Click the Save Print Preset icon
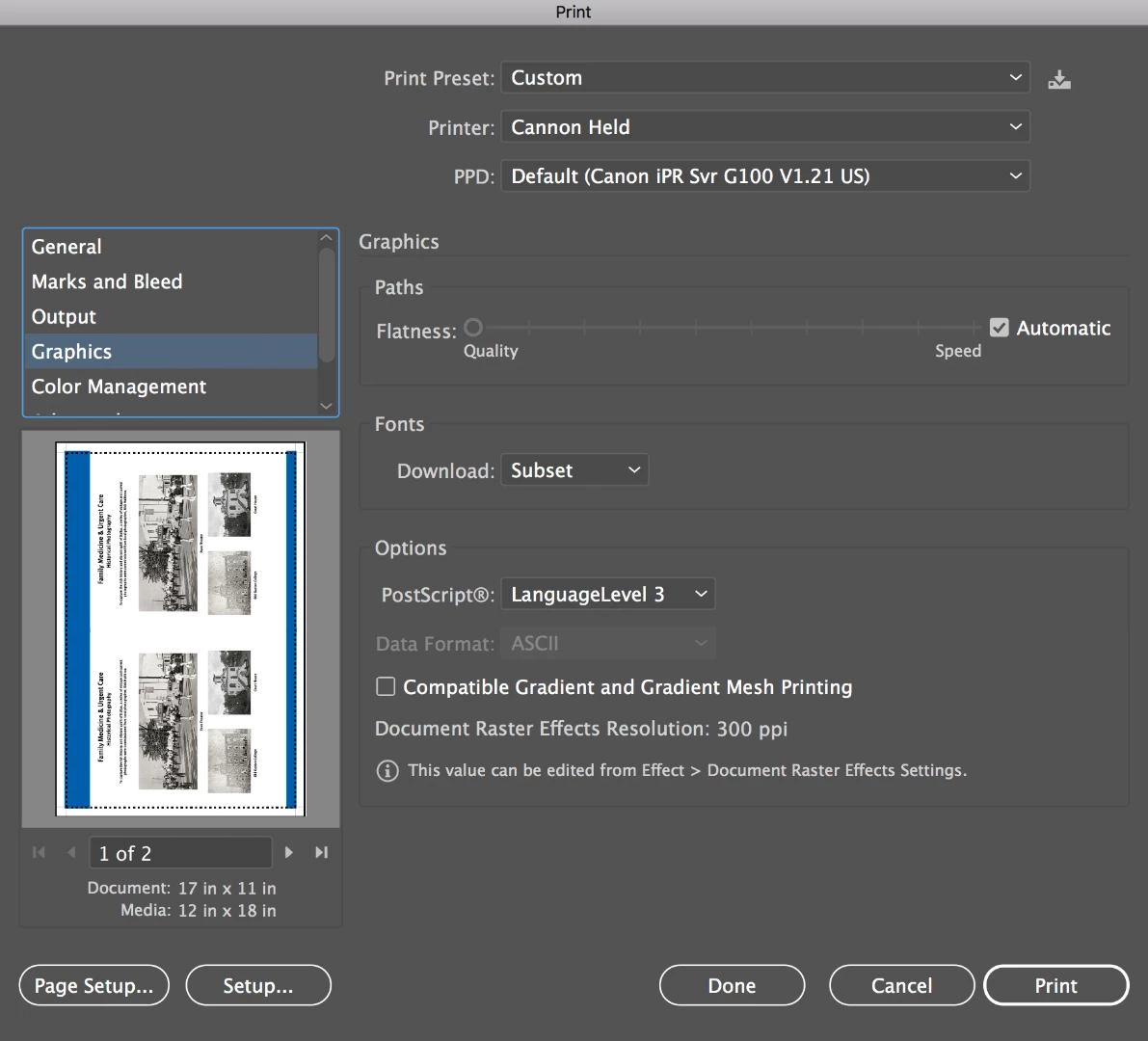Image resolution: width=1148 pixels, height=1041 pixels. point(1058,79)
